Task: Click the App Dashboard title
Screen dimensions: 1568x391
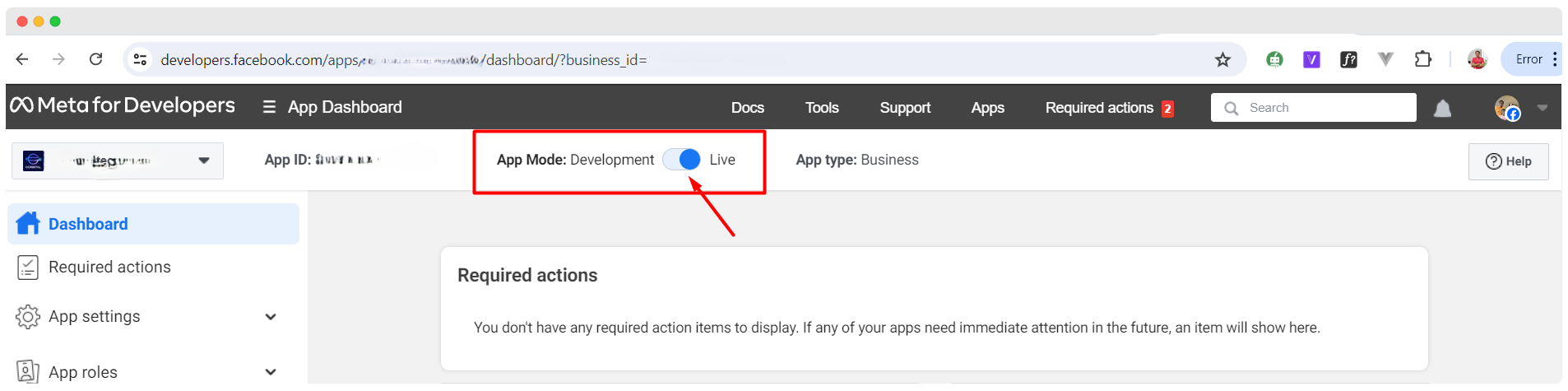Action: 345,107
